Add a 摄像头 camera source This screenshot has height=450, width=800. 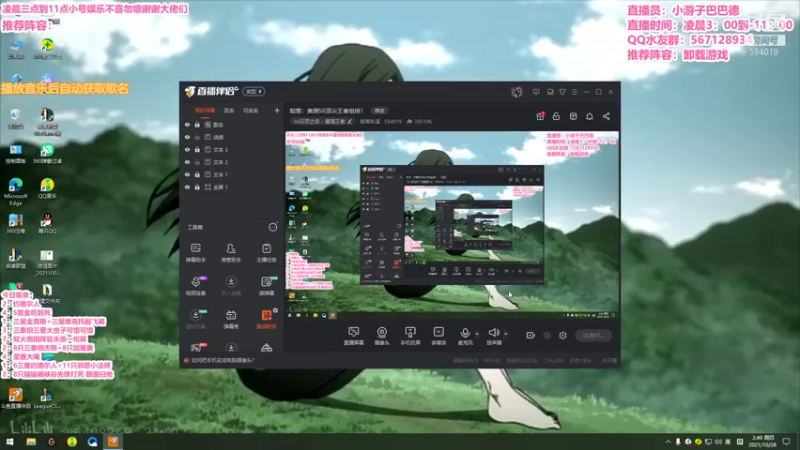(382, 336)
